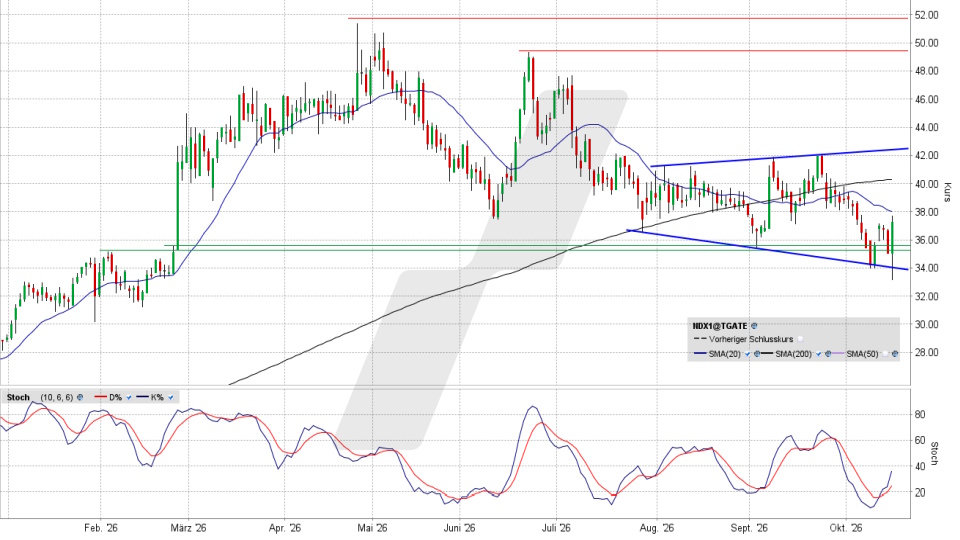Image resolution: width=960 pixels, height=540 pixels.
Task: Click the Stoch indicator title
Action: pos(18,397)
